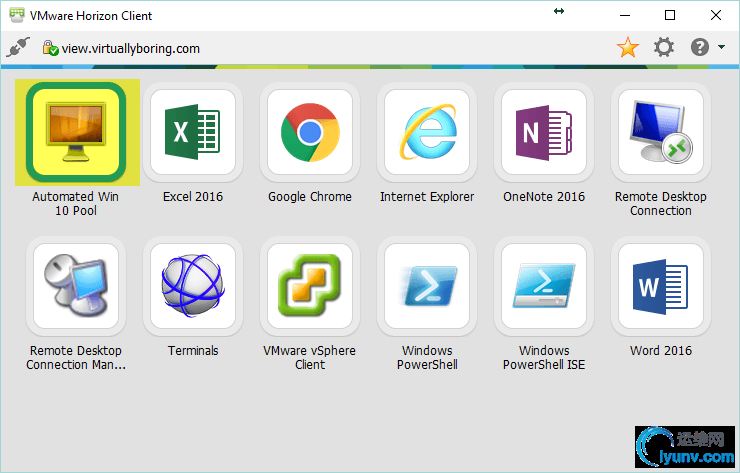Screen dimensions: 740x473
Task: Toggle the favorites star filter
Action: 628,47
